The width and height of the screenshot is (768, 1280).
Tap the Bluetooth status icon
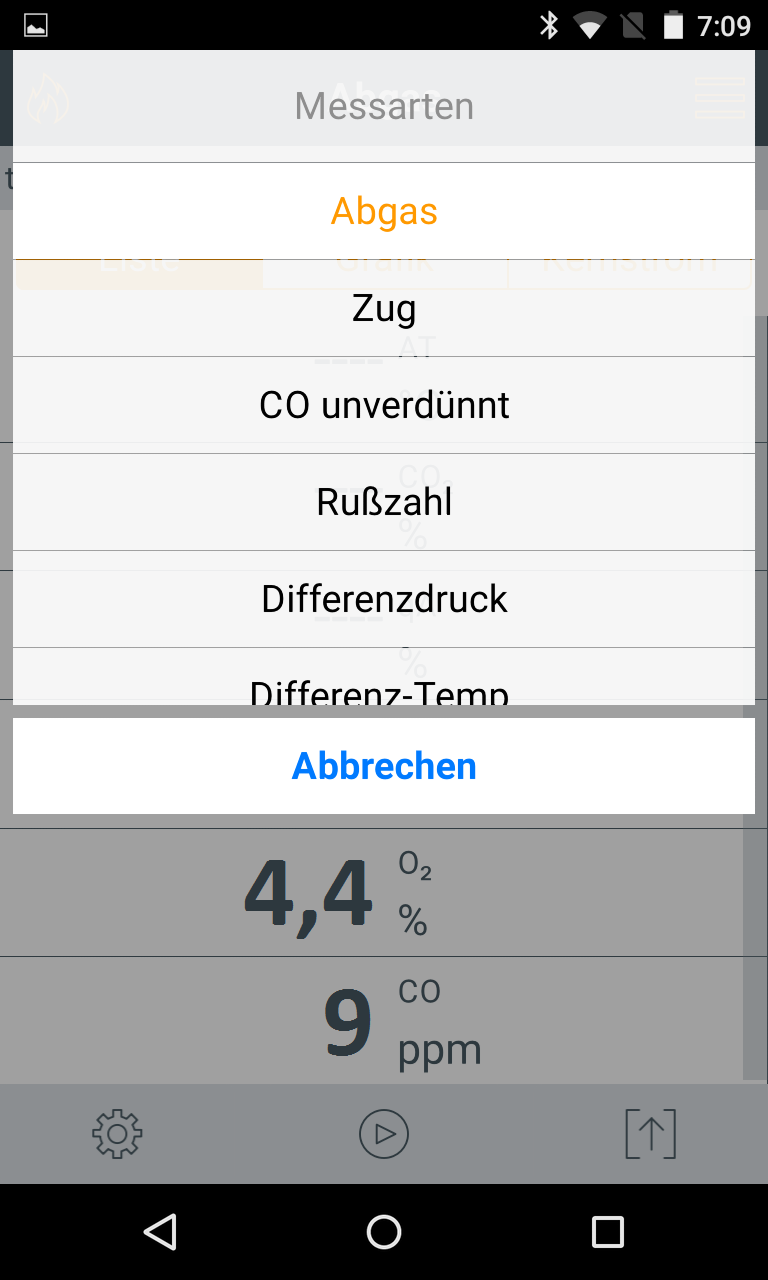pos(549,25)
